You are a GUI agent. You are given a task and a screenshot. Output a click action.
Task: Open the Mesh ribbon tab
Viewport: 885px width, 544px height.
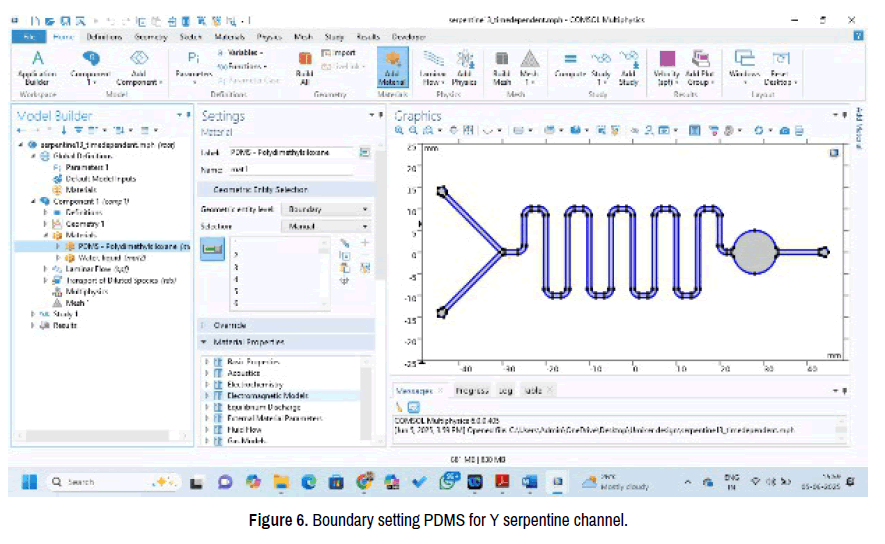point(303,36)
